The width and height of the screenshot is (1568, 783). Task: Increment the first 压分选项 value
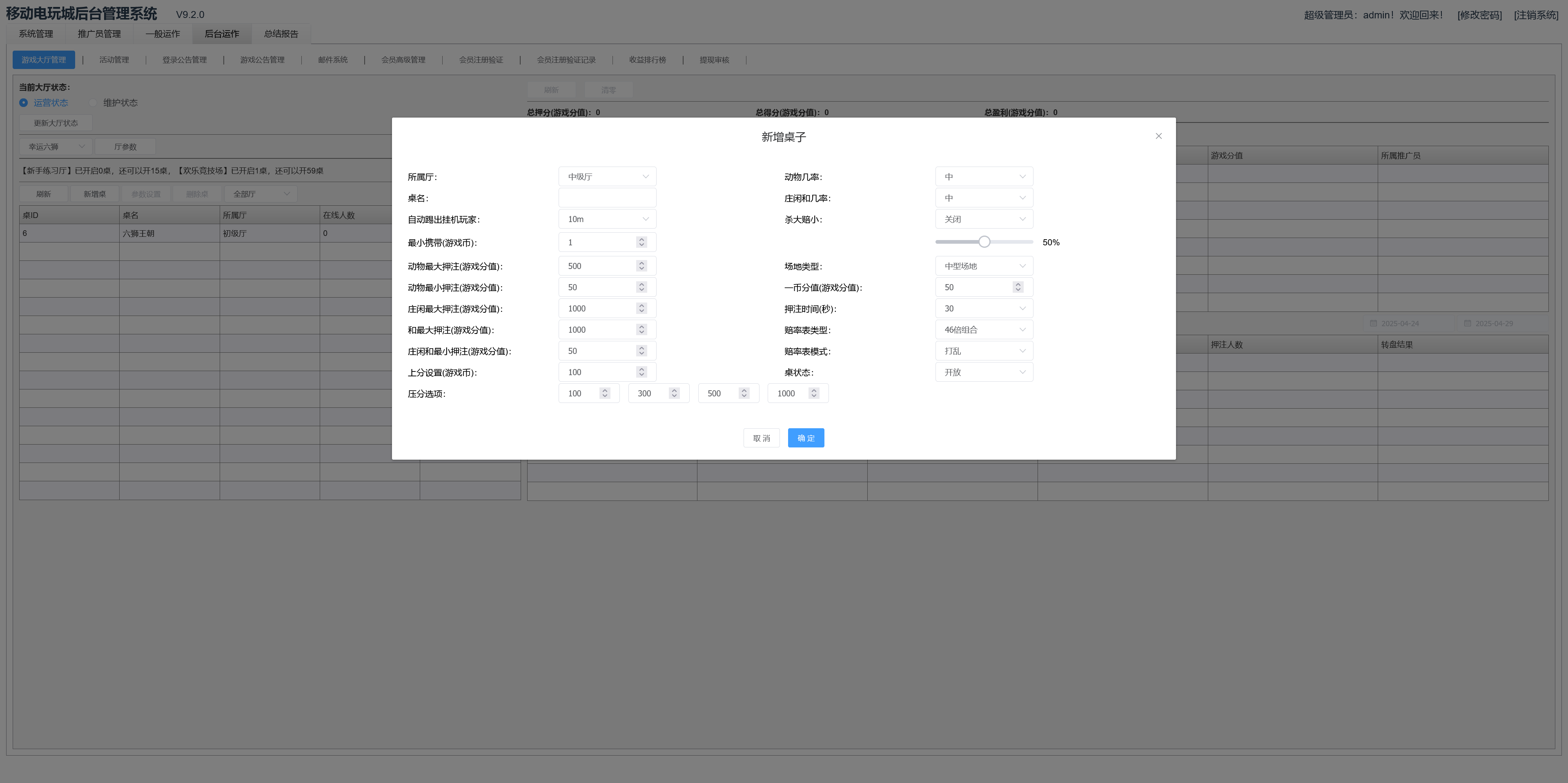[604, 391]
